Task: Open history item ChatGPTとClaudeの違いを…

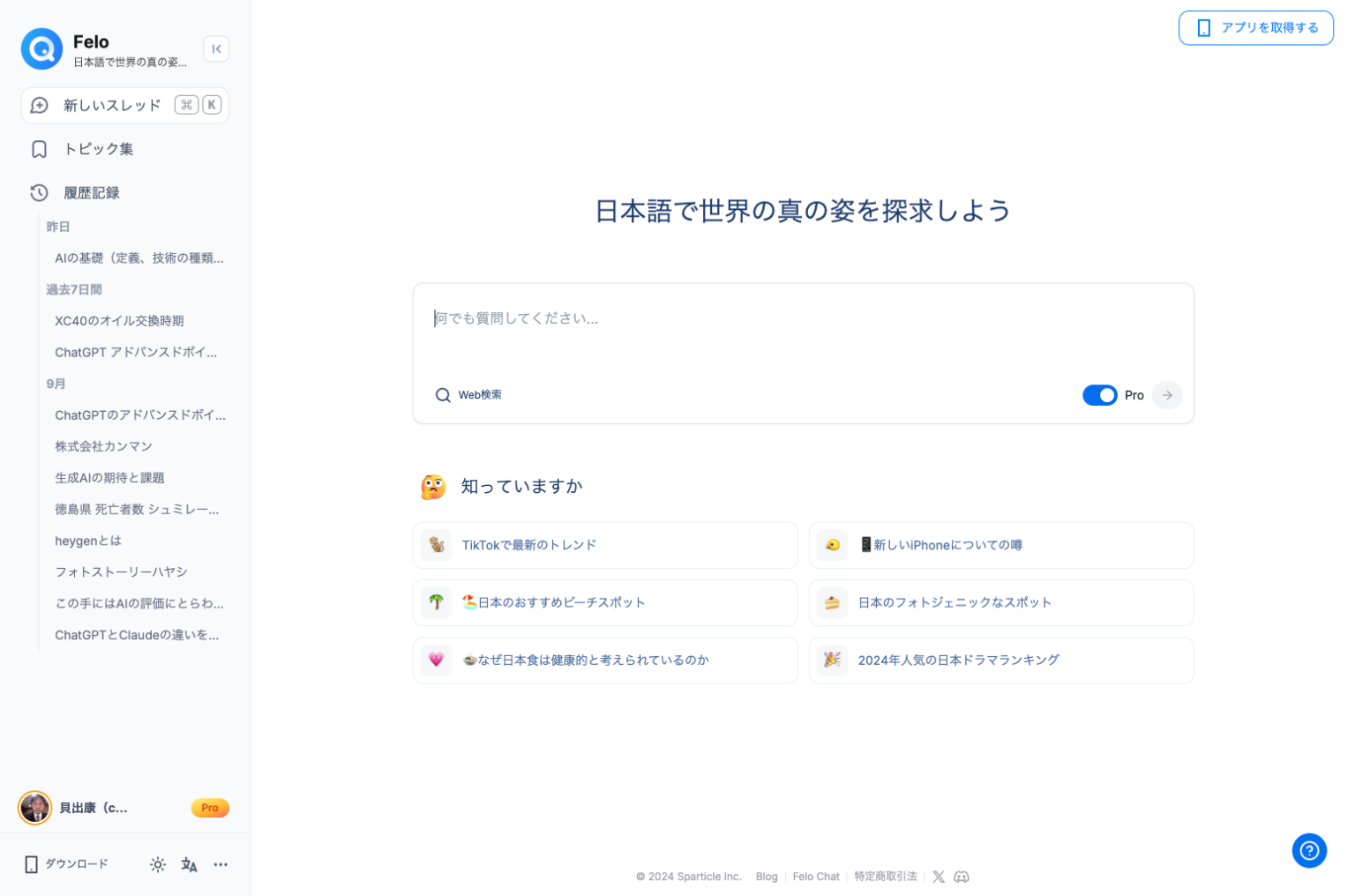Action: (x=137, y=635)
